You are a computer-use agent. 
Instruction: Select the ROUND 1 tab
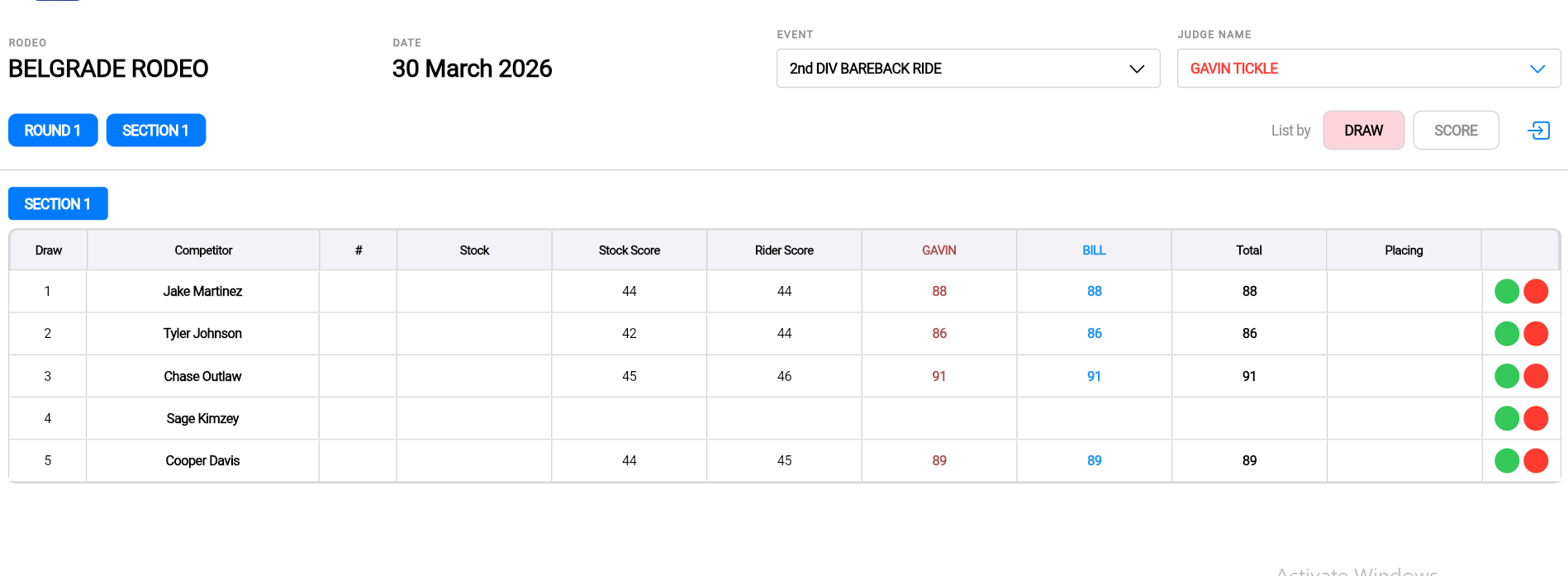click(52, 130)
